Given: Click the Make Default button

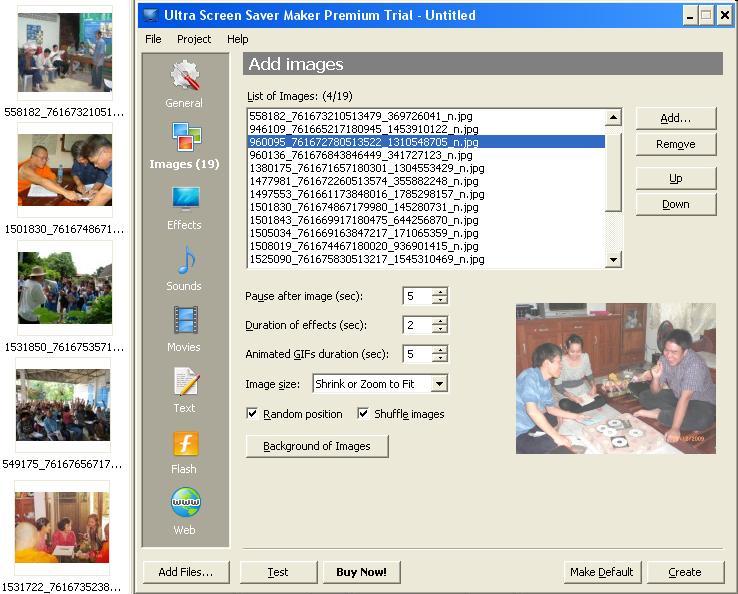Looking at the screenshot, I should pos(602,572).
